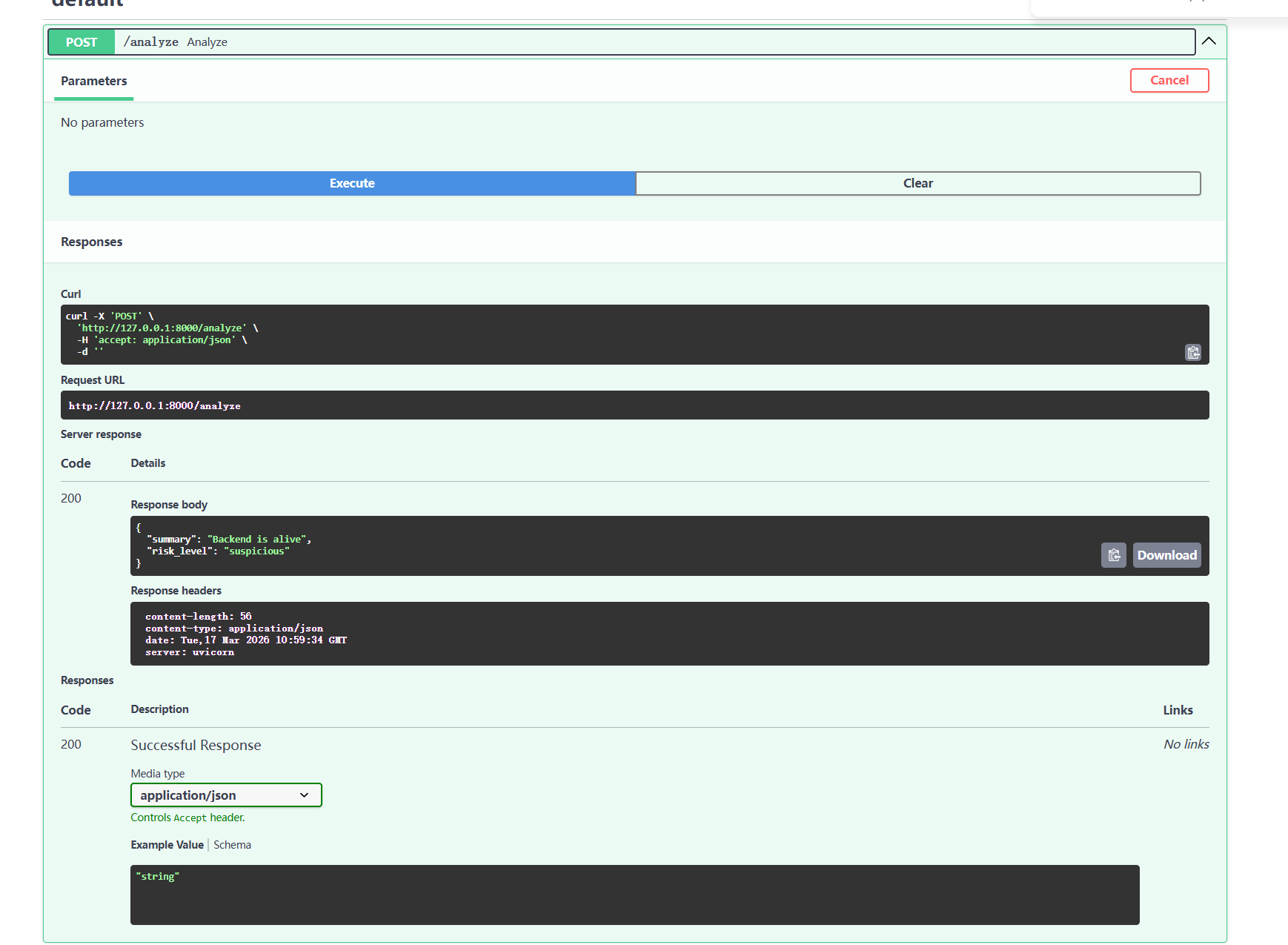1288x945 pixels.
Task: Click the Successful Response description
Action: (x=196, y=745)
